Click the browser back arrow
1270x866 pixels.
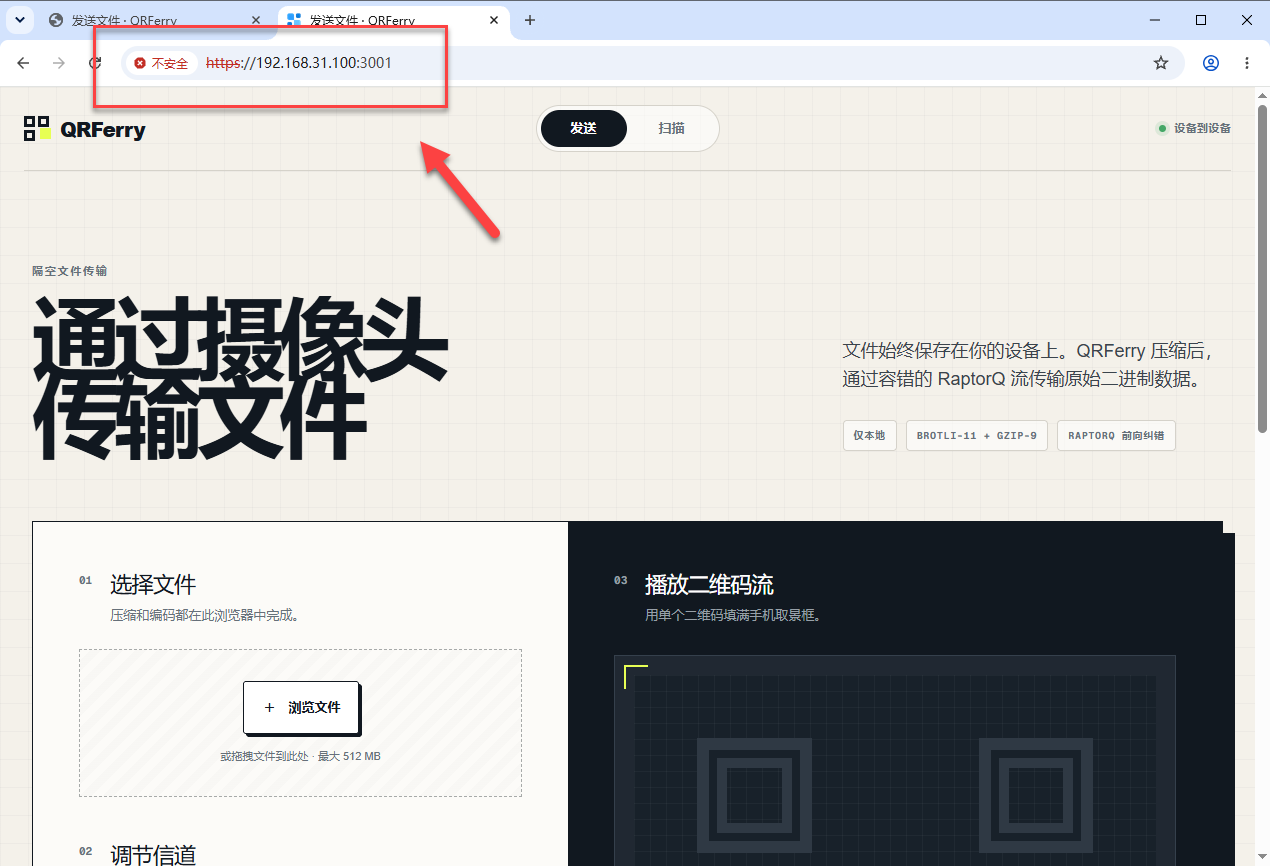(x=23, y=63)
